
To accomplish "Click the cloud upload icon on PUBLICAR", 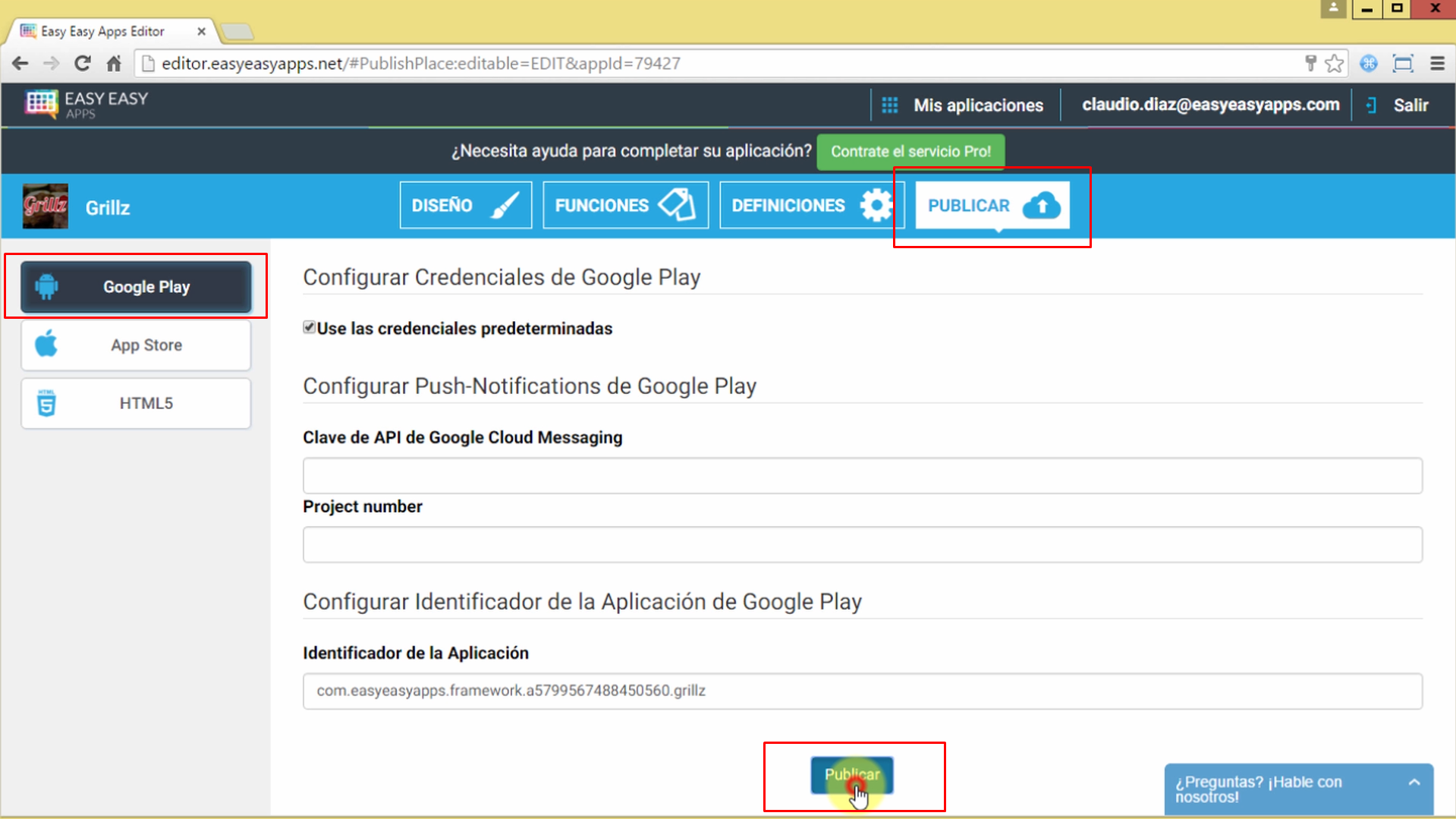I will coord(1042,204).
